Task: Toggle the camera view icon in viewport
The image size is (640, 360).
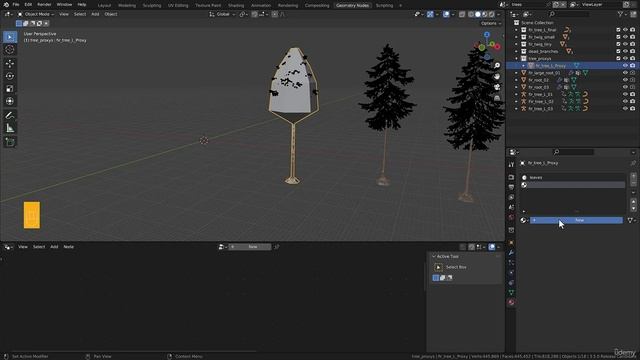Action: [497, 87]
